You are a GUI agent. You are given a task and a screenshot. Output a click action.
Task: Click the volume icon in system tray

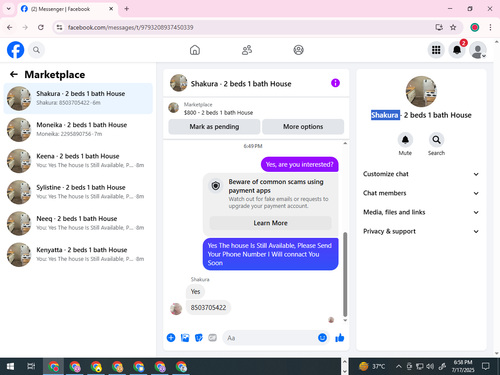[x=430, y=367]
